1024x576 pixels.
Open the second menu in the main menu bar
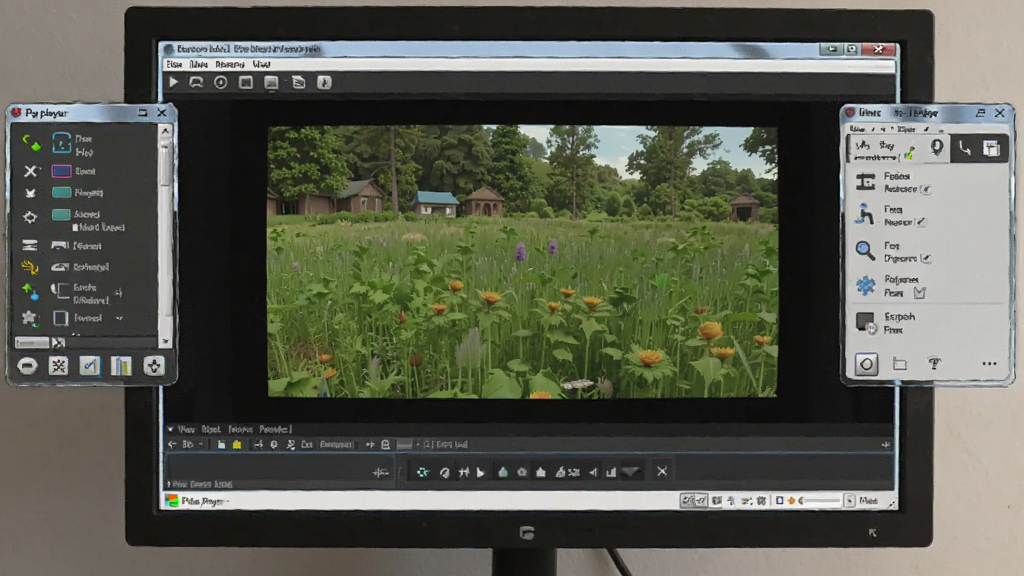pos(199,65)
